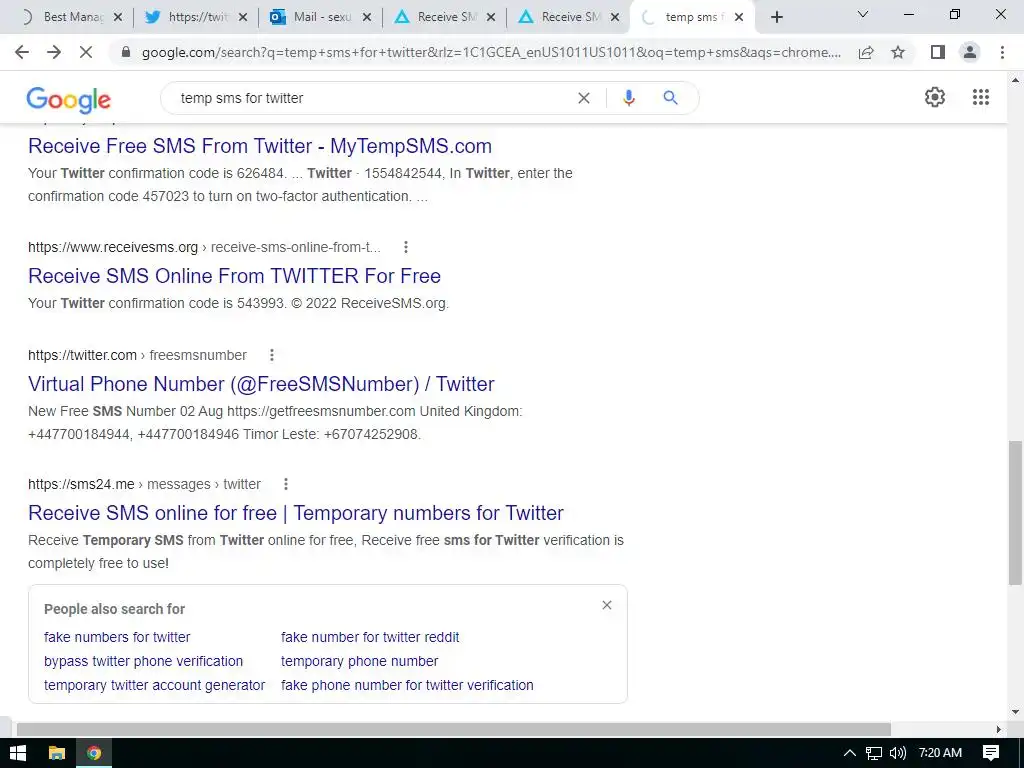Search temporary phone number suggestion

point(359,661)
